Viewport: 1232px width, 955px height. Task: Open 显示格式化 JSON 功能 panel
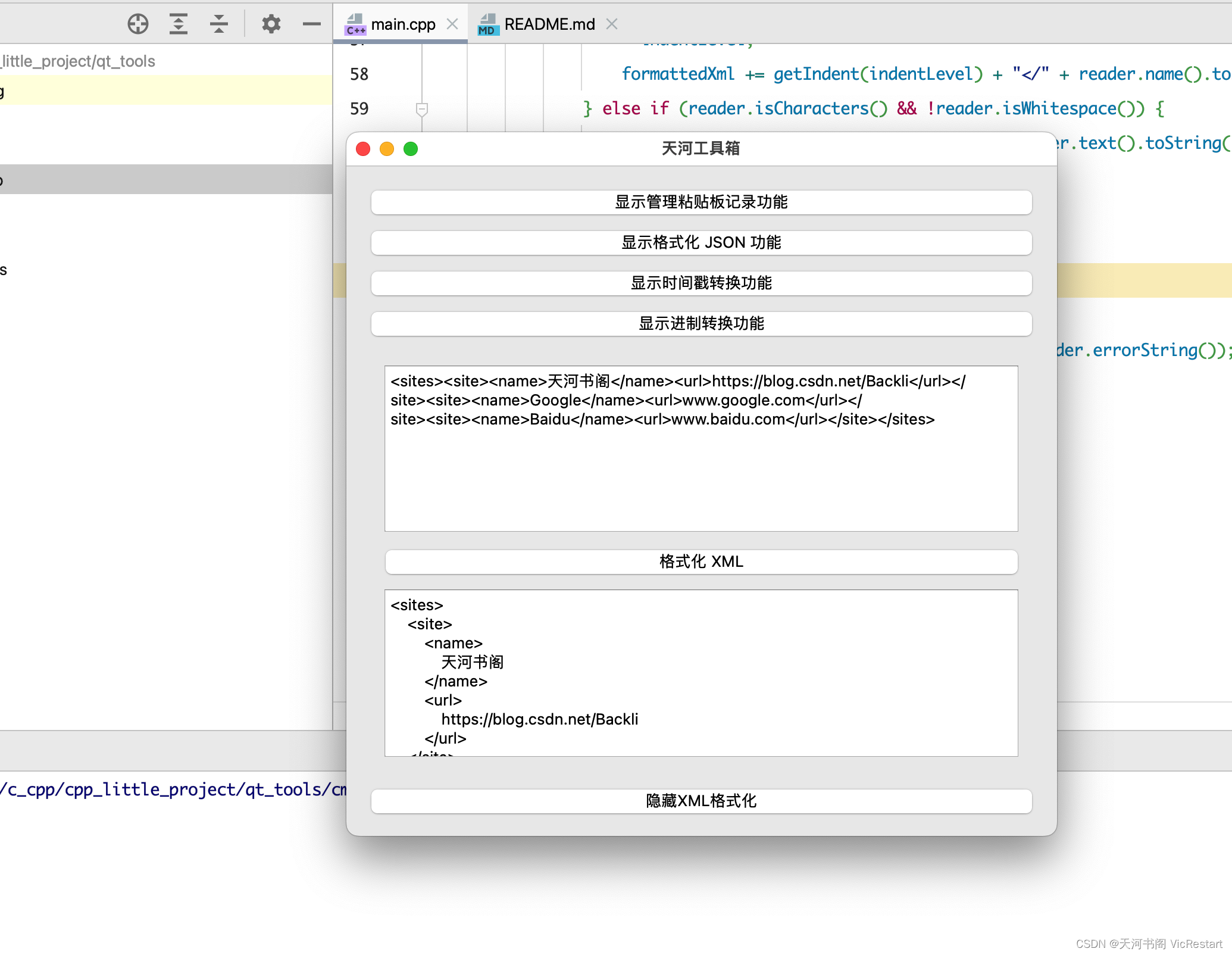[700, 242]
